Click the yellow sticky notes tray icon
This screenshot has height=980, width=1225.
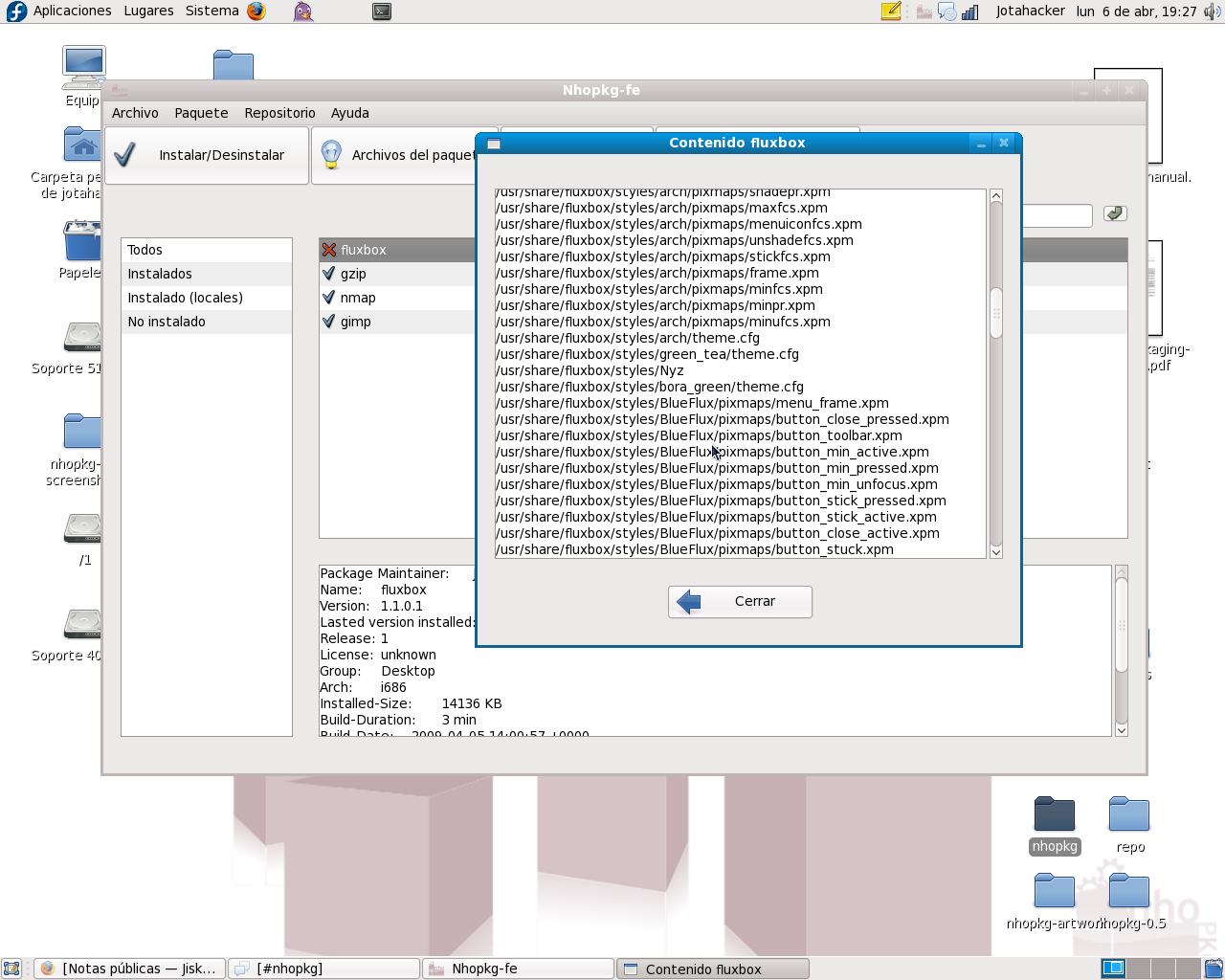[891, 11]
